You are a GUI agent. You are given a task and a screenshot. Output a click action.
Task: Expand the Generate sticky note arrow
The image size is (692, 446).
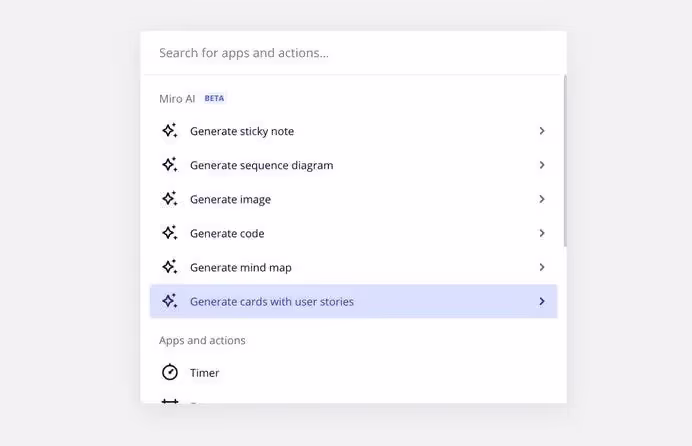click(x=541, y=131)
